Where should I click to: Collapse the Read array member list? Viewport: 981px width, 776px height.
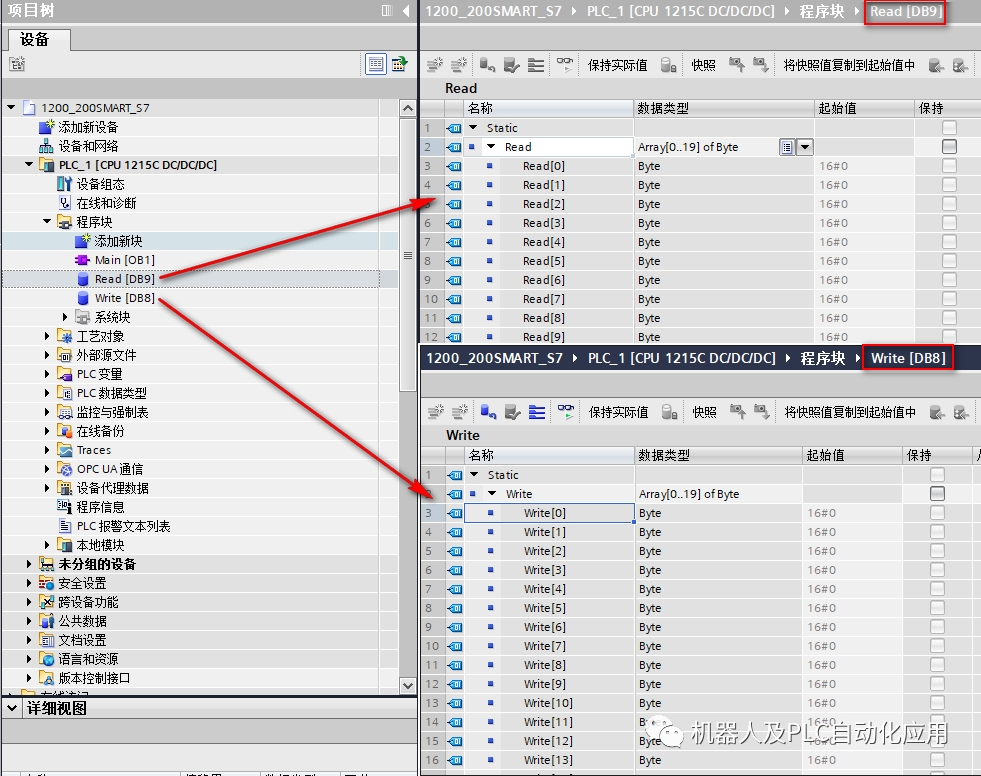[x=490, y=146]
